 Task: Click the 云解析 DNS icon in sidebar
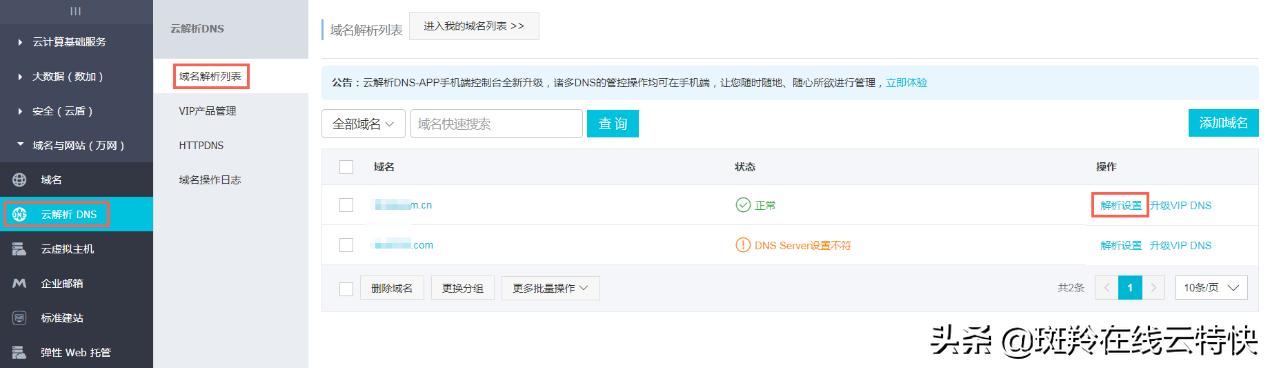tap(18, 214)
